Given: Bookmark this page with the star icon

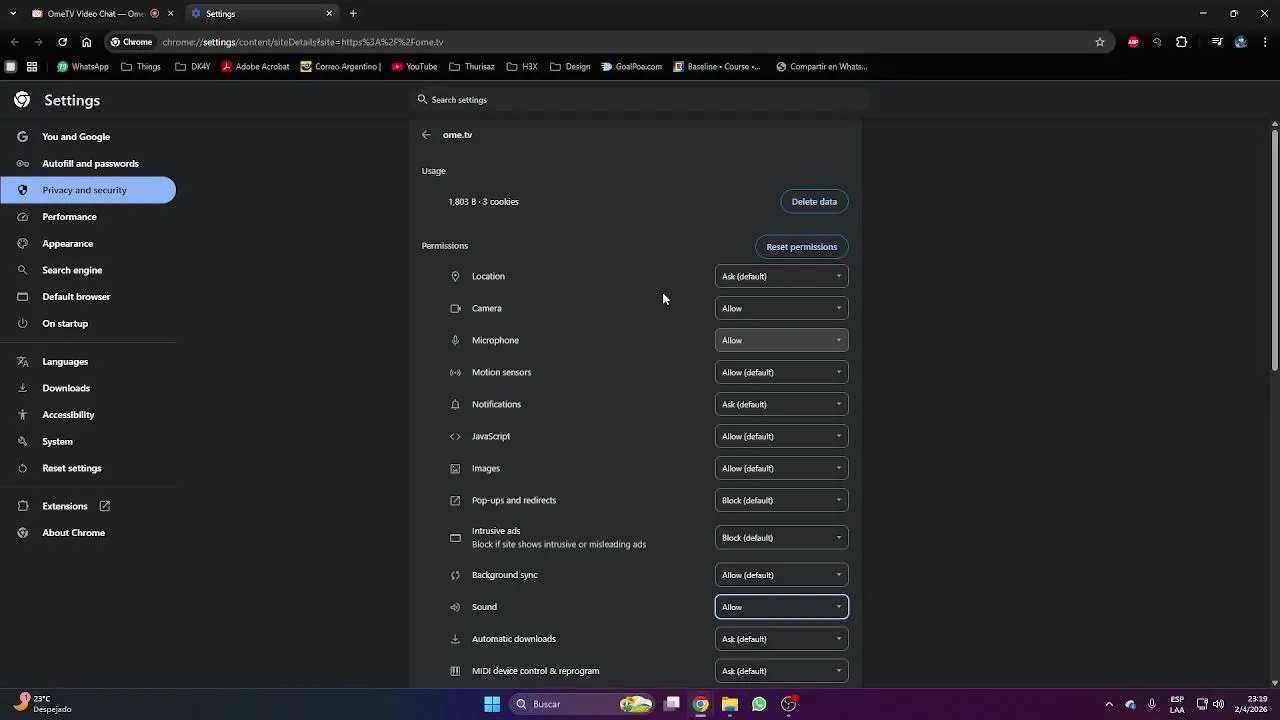Looking at the screenshot, I should click(x=1100, y=42).
